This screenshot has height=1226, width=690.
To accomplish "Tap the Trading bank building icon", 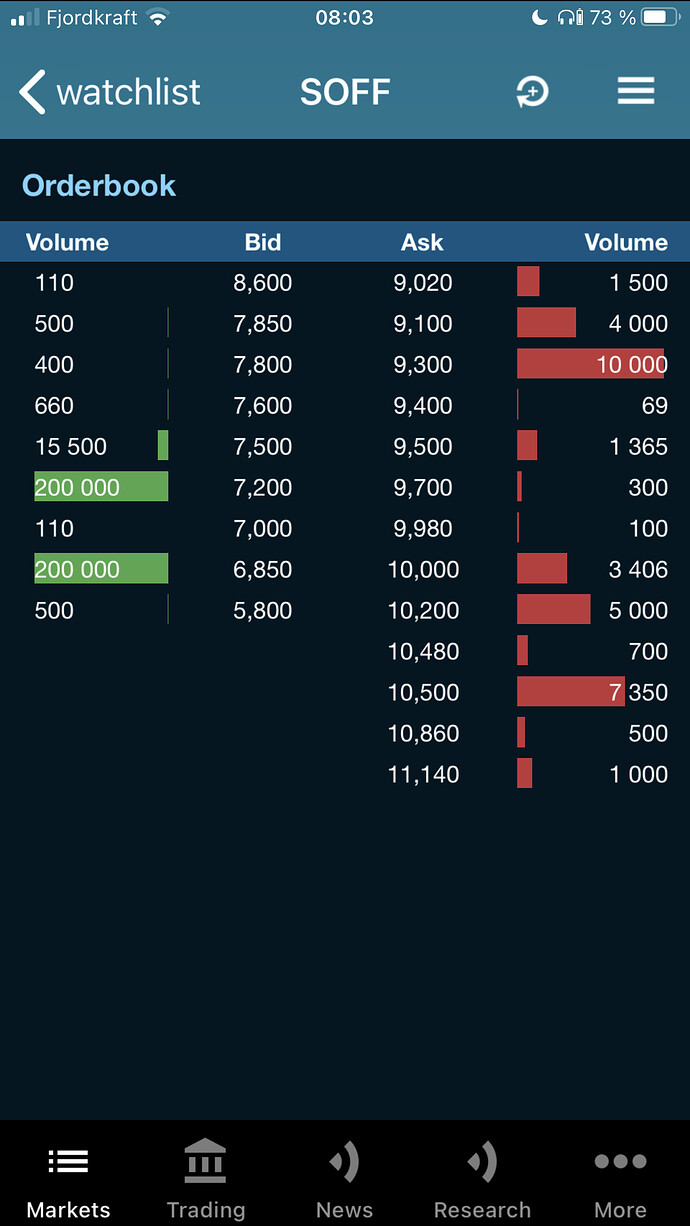I will 205,1161.
